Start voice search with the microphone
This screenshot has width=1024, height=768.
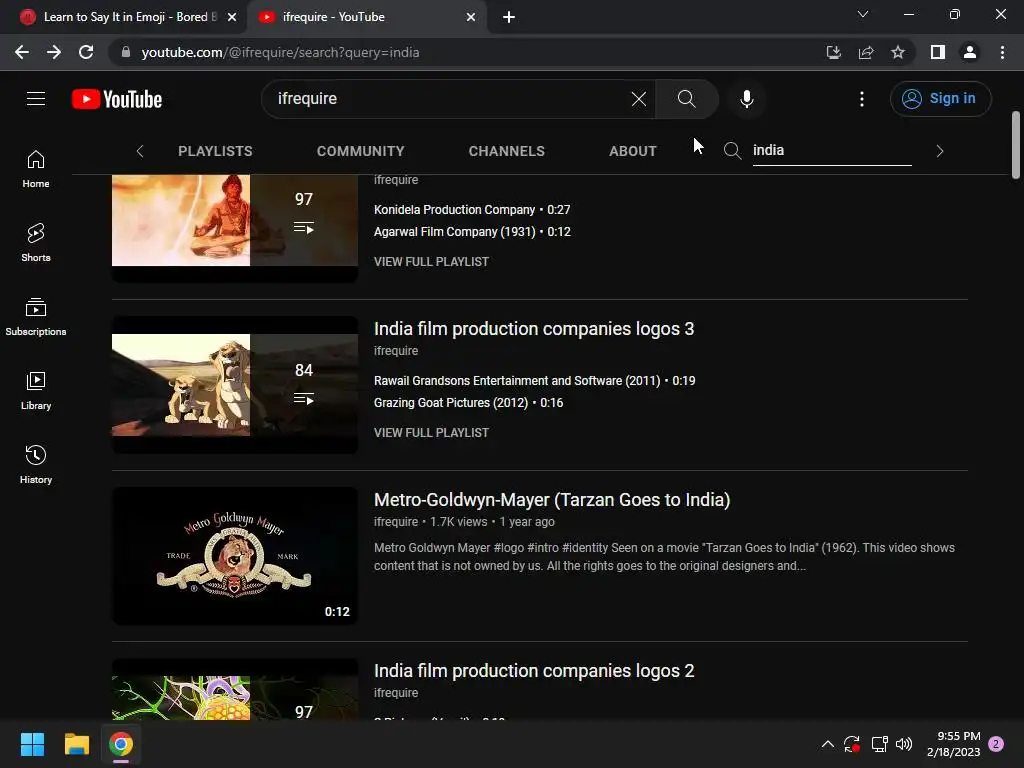(746, 99)
